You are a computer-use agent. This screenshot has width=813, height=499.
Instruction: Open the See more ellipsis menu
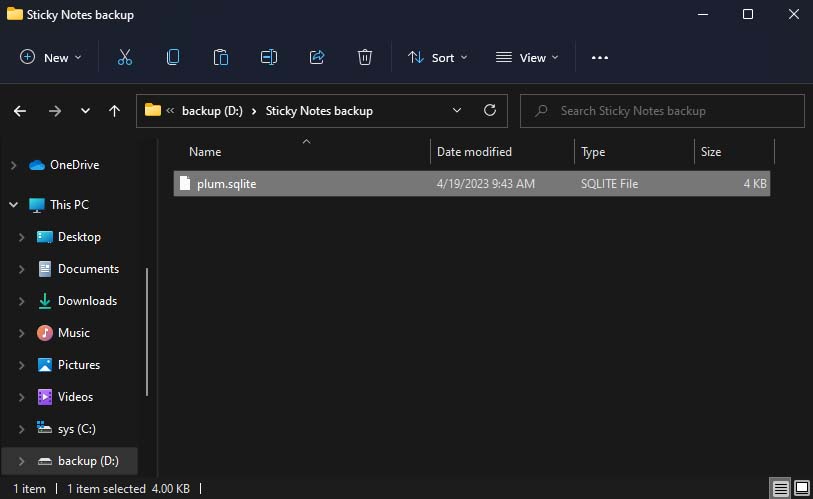point(600,58)
